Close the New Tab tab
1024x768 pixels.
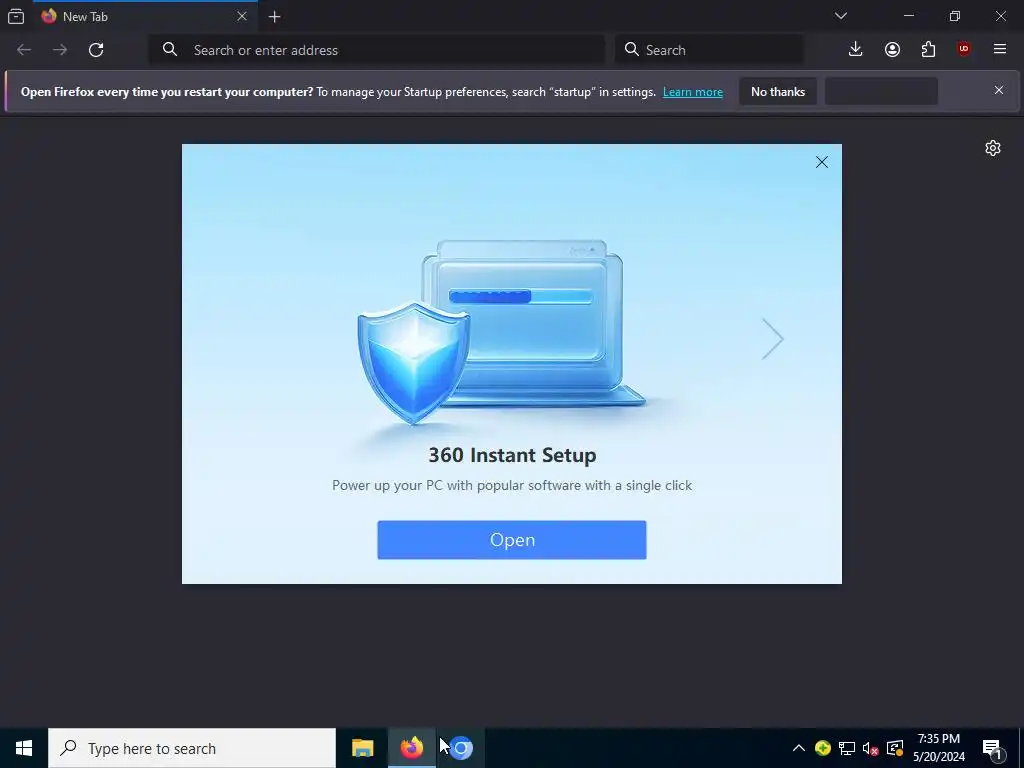[242, 16]
